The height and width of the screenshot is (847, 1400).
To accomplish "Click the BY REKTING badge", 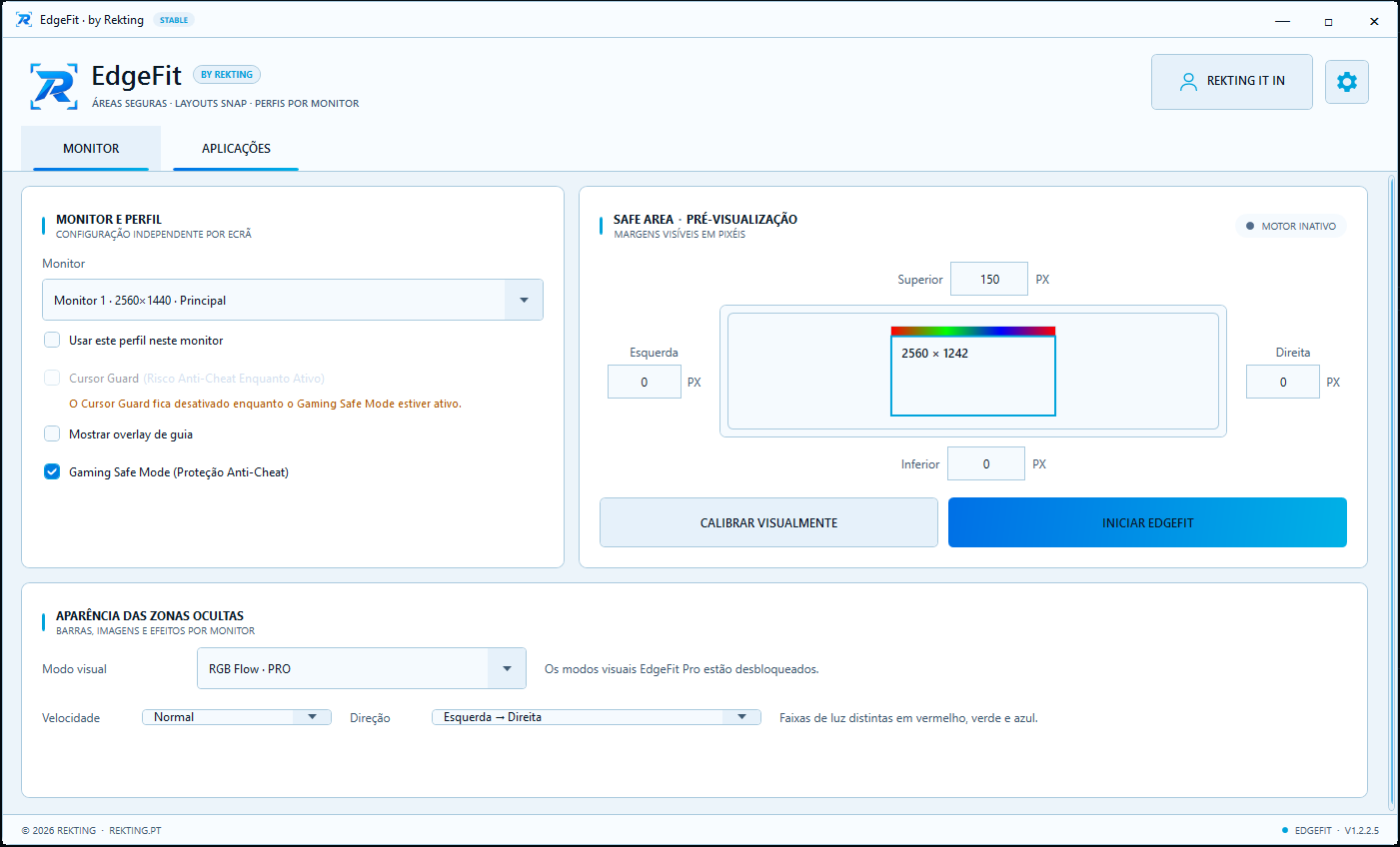I will point(227,75).
